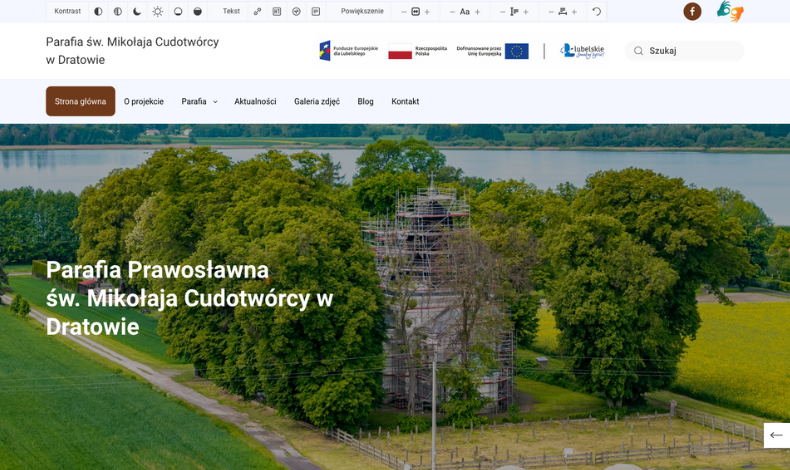Click the slider previous arrow button

[x=776, y=435]
